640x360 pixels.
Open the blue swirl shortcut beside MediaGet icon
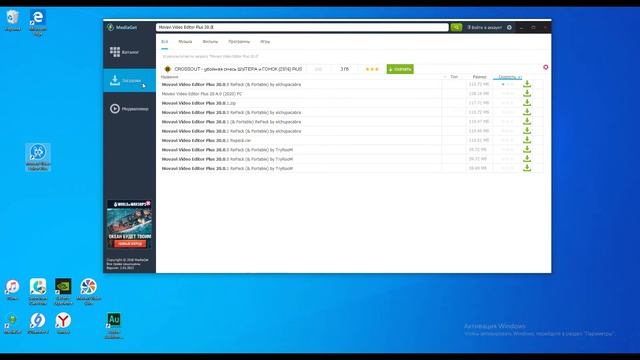click(38, 324)
